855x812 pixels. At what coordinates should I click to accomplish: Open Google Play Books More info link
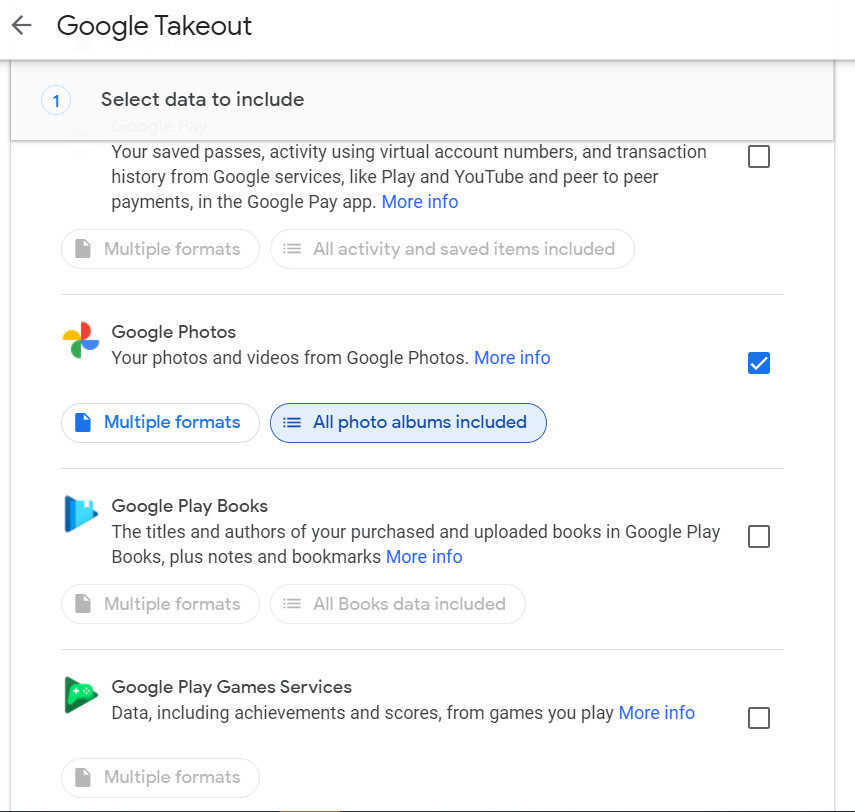click(424, 557)
